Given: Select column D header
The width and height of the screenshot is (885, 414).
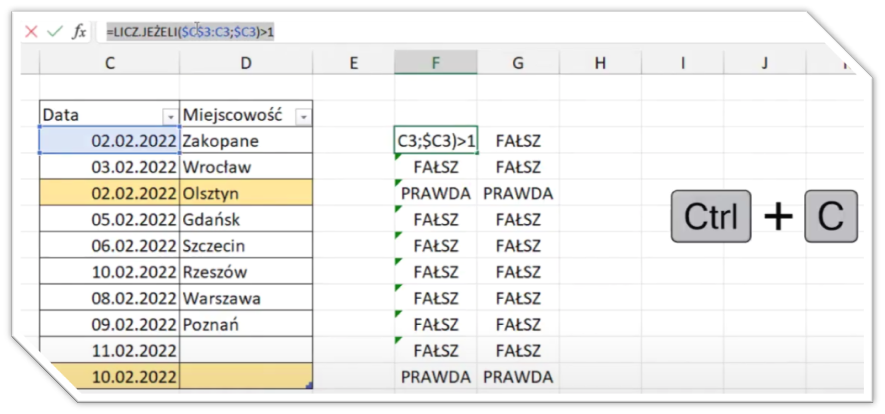Looking at the screenshot, I should (x=246, y=63).
